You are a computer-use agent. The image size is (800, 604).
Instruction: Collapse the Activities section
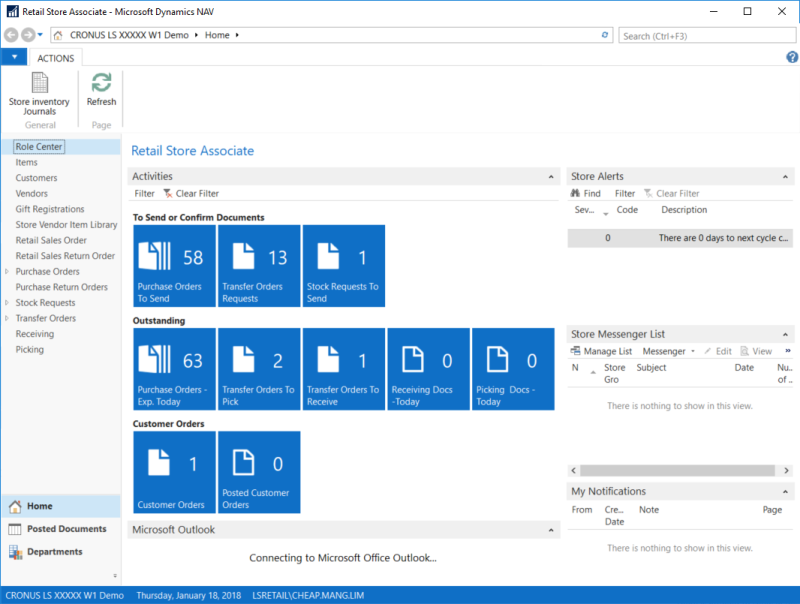pos(550,177)
